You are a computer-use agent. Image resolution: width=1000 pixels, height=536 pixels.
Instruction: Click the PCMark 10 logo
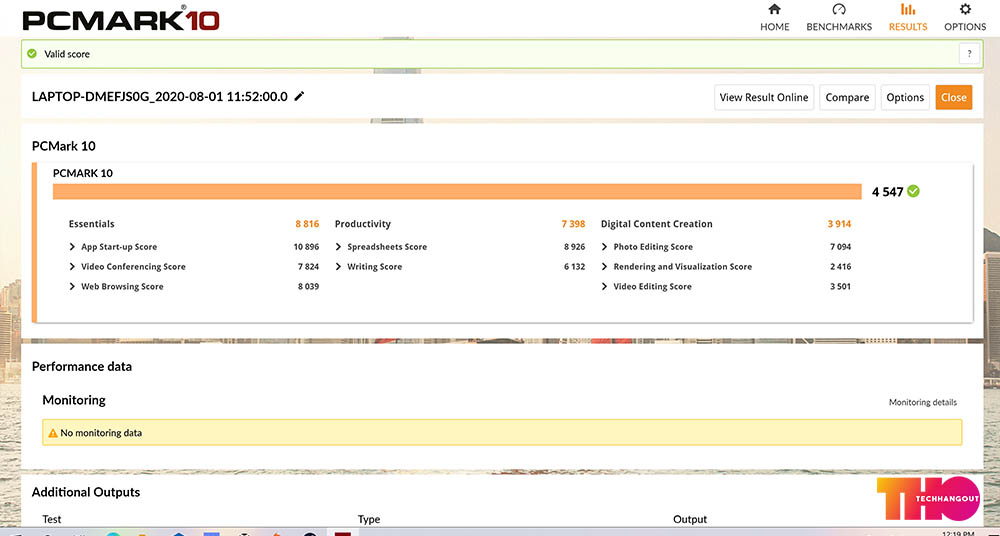point(121,19)
